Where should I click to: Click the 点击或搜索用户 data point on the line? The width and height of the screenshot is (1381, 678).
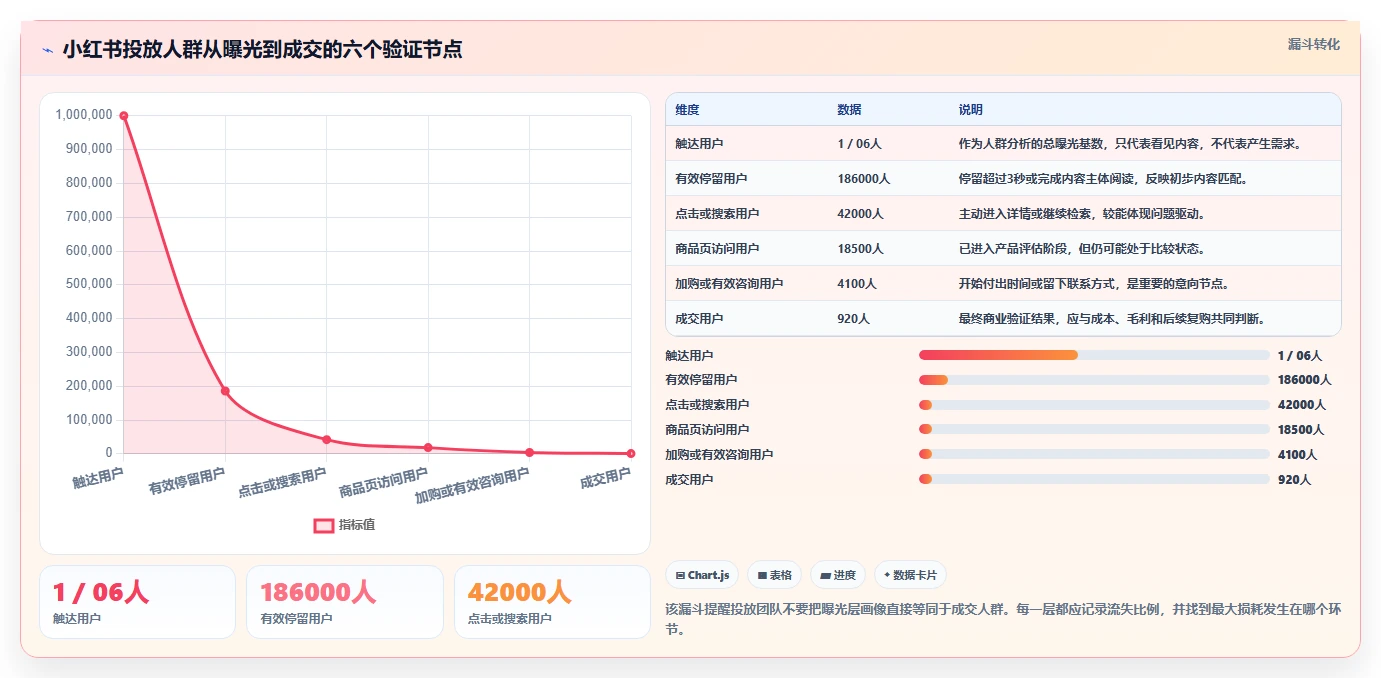click(x=327, y=439)
